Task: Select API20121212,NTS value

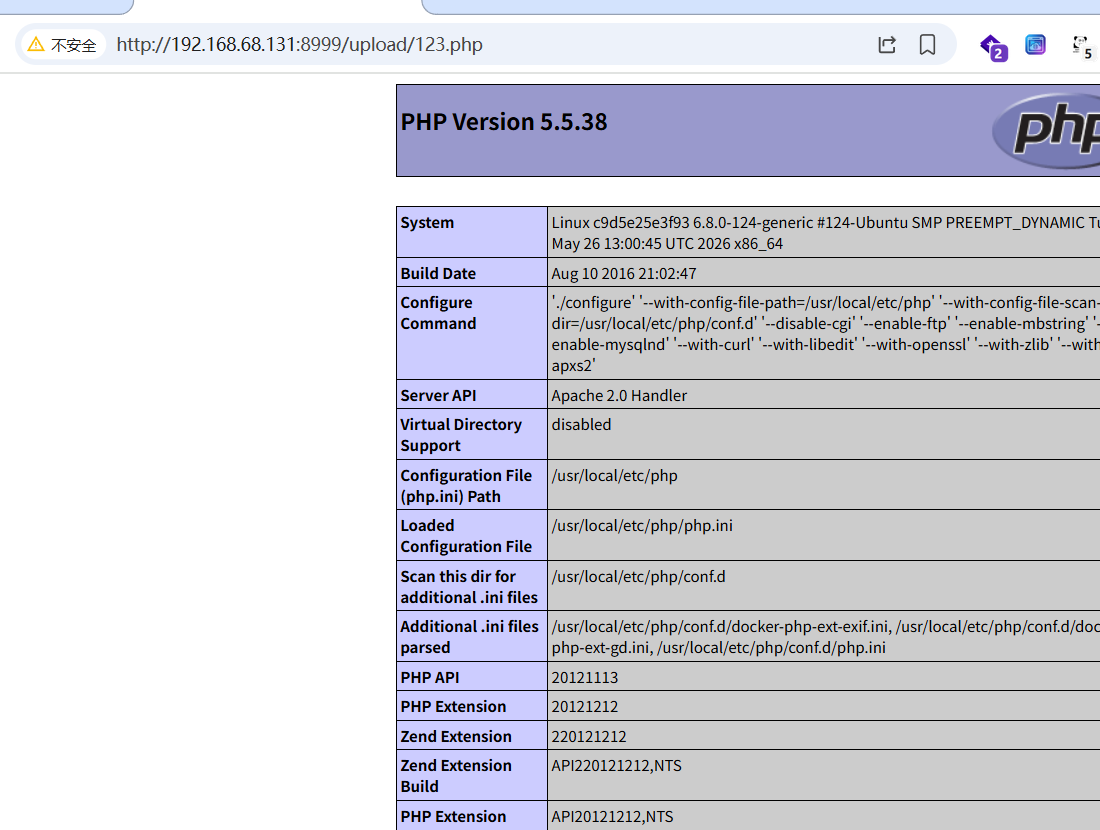Action: pos(612,817)
